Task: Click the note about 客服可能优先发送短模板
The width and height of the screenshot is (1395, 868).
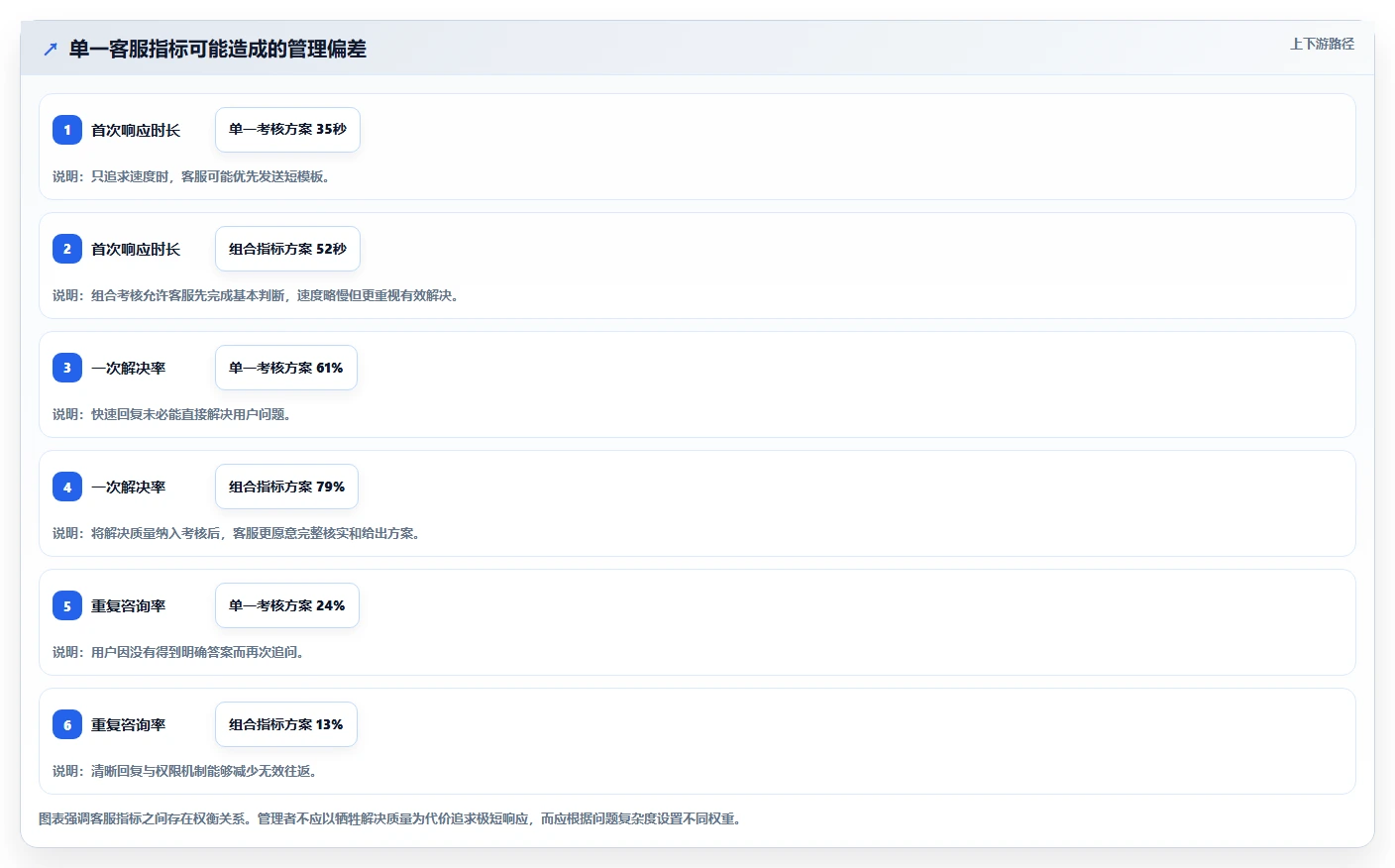Action: point(191,176)
